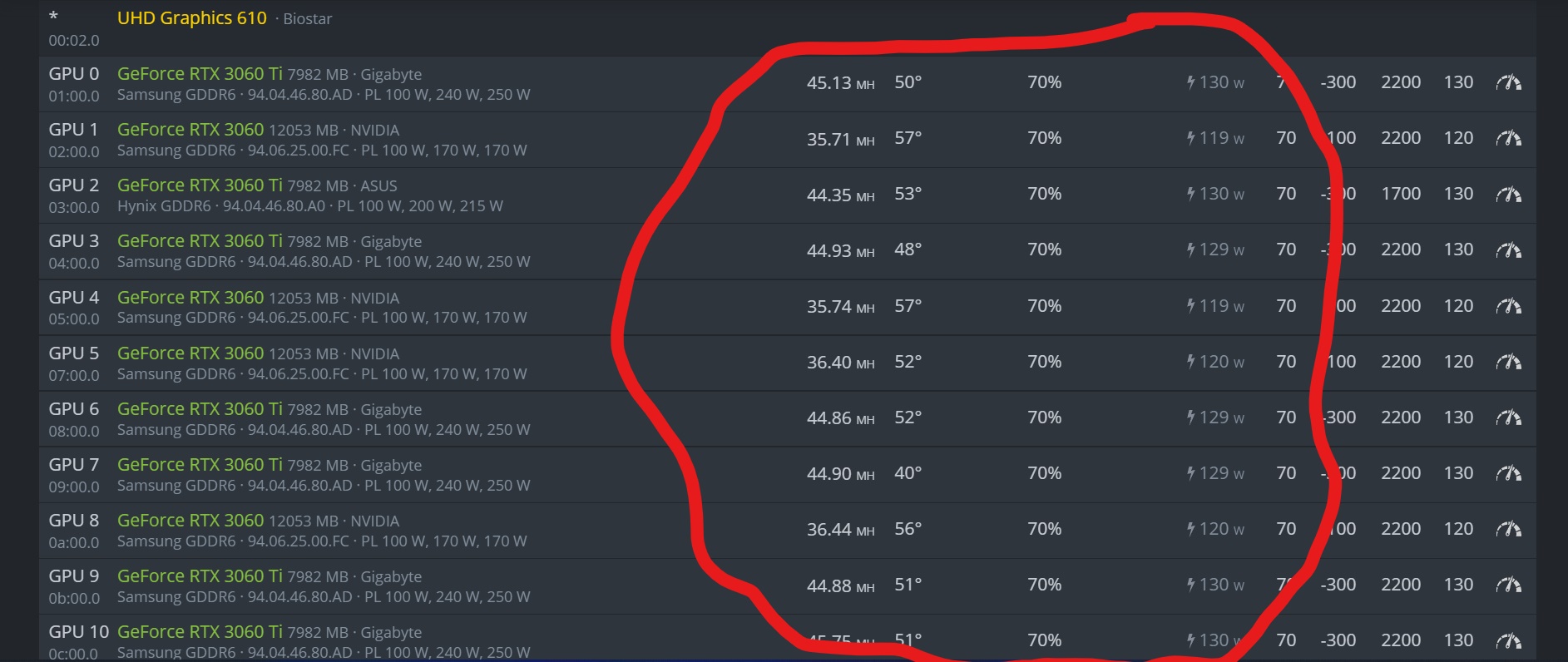Open overclock settings gauge for GPU 2

1511,194
